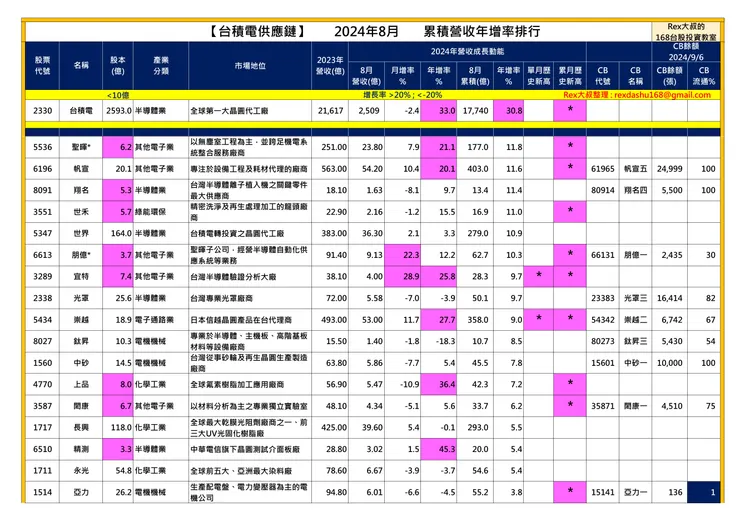Click the 全球第一大晶圓代工廠 description cell
The image size is (740, 523).
point(250,111)
